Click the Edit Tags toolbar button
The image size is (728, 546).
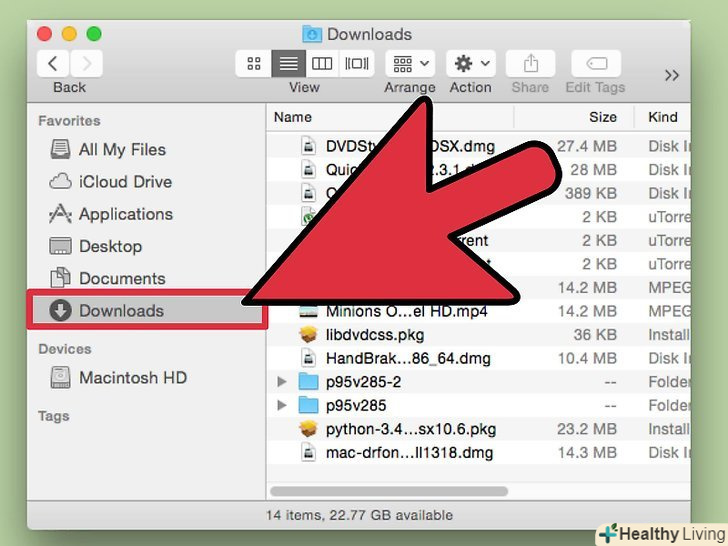pyautogui.click(x=596, y=63)
